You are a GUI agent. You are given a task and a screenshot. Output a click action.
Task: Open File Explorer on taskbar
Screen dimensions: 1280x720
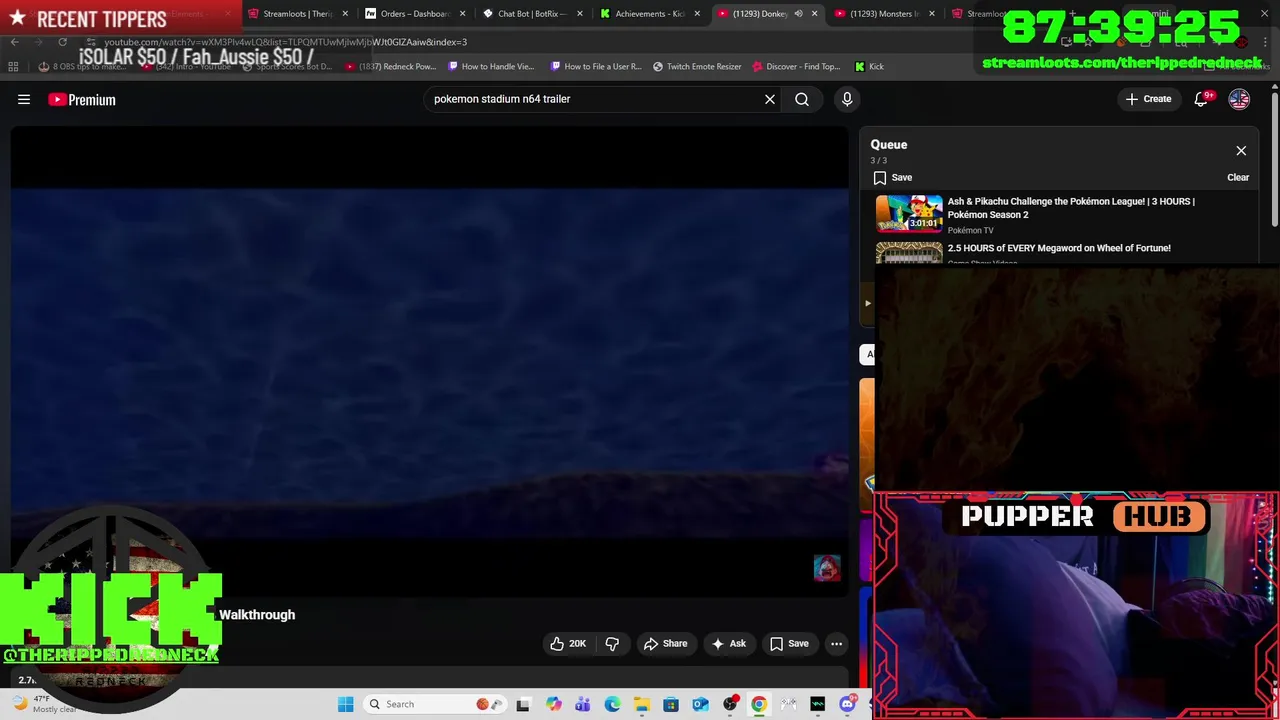(x=641, y=704)
